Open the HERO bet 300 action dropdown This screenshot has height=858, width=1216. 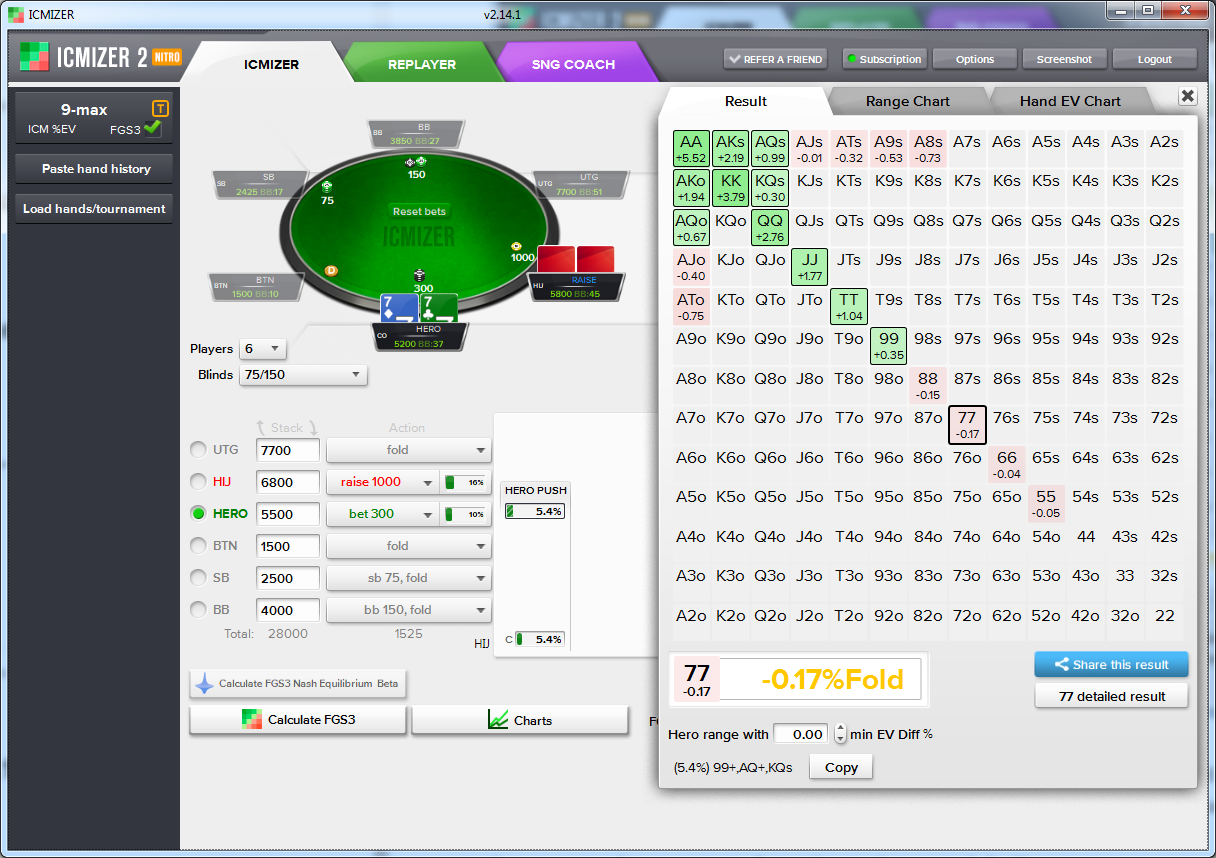[383, 514]
